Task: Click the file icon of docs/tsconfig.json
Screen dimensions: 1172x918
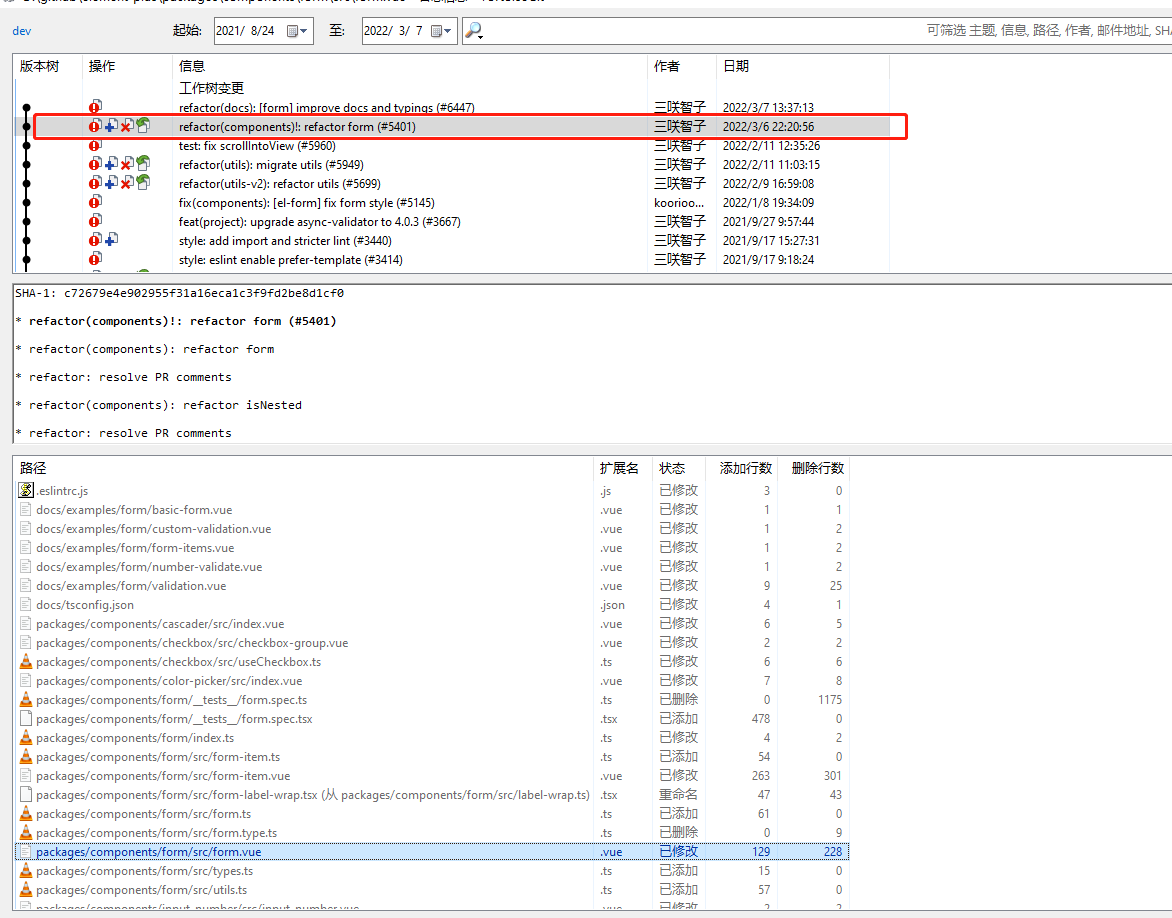Action: tap(24, 604)
